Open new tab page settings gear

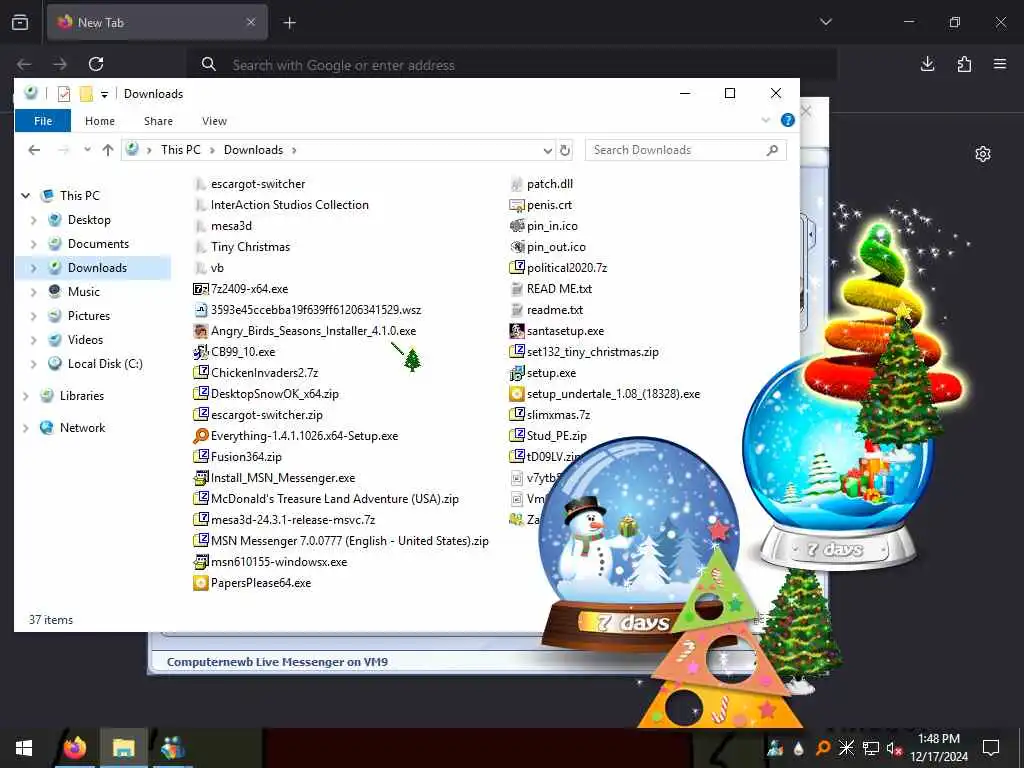coord(983,154)
